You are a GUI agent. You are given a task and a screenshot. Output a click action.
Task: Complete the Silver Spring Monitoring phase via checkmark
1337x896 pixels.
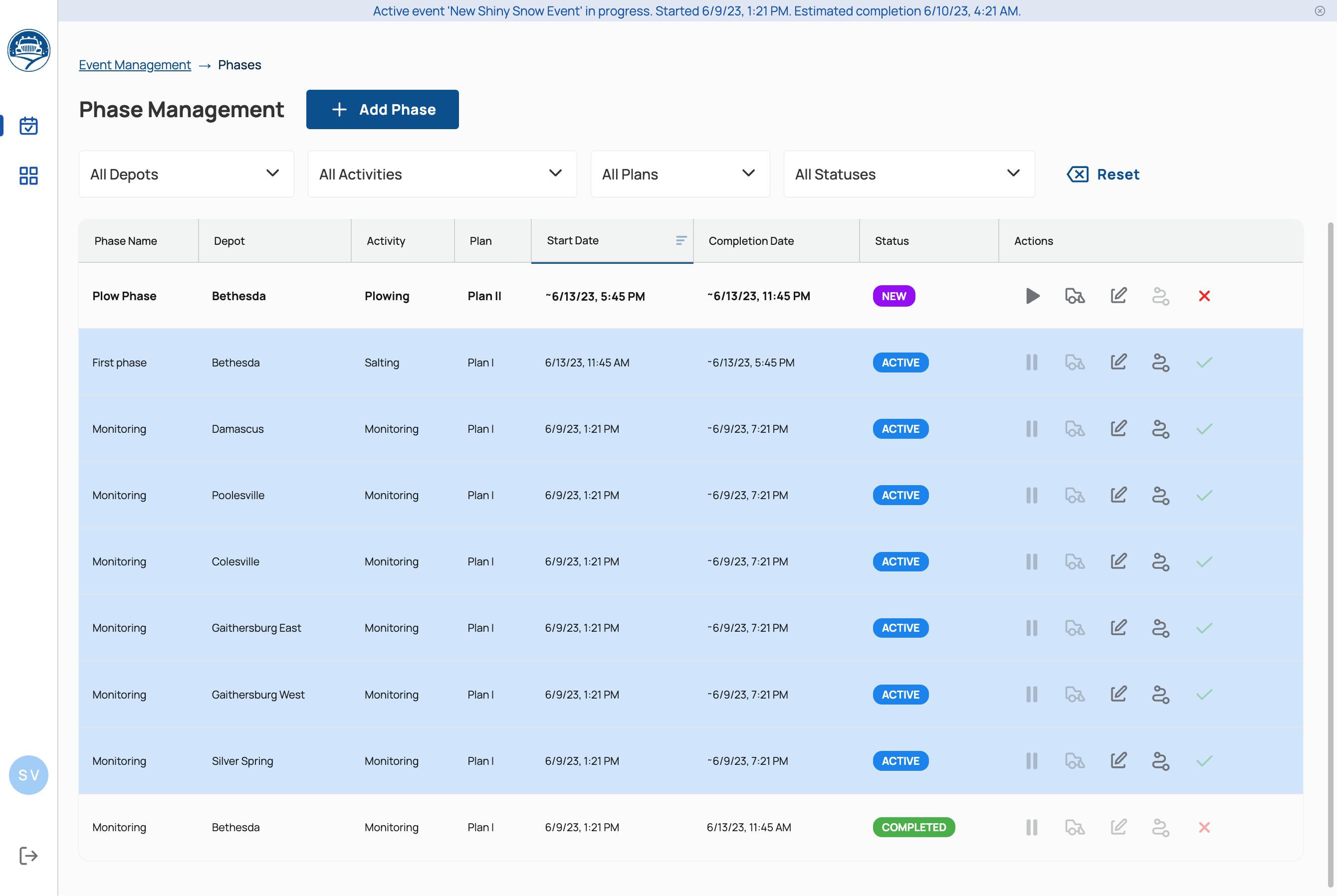[1204, 760]
